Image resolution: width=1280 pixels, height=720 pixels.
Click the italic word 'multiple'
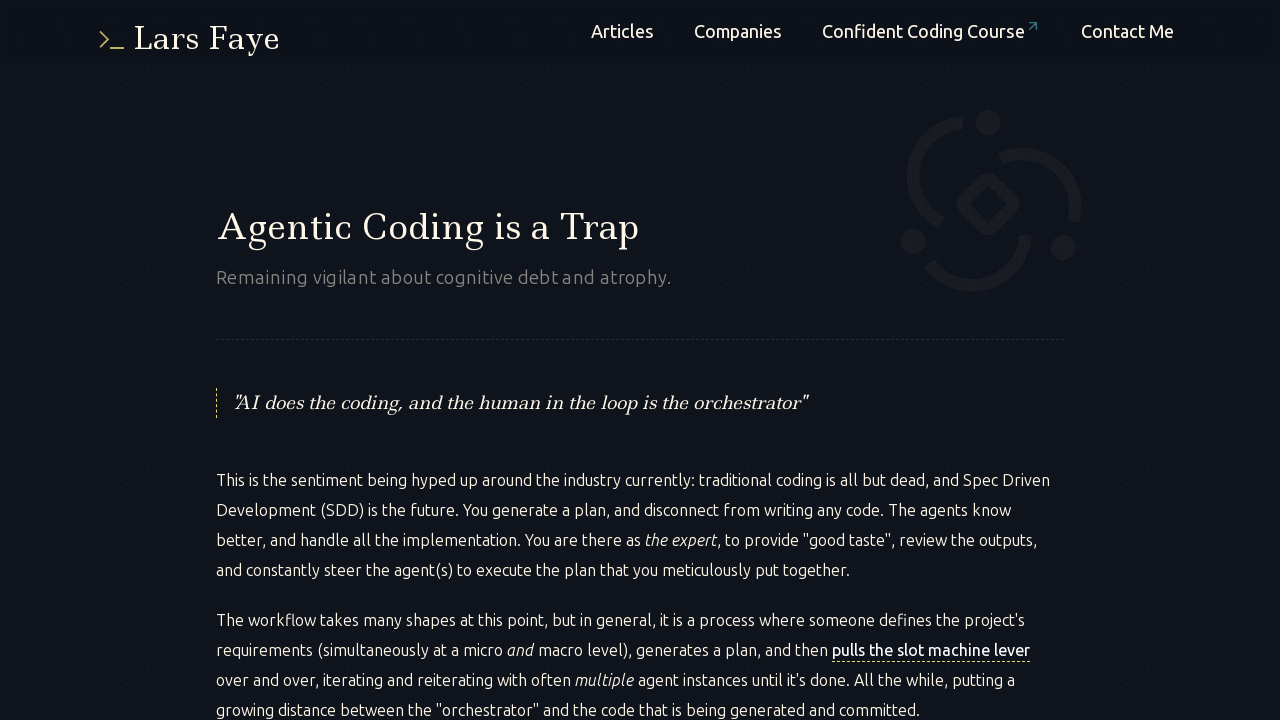click(x=604, y=680)
